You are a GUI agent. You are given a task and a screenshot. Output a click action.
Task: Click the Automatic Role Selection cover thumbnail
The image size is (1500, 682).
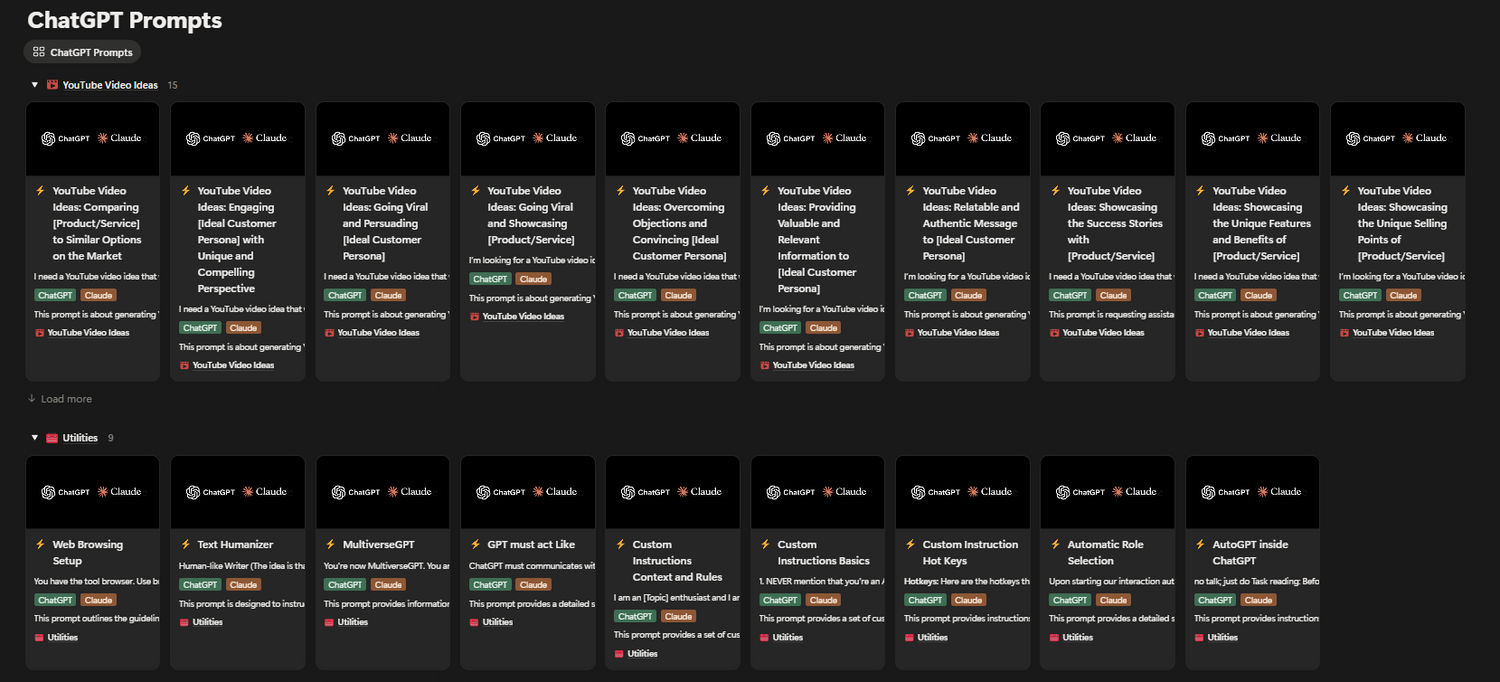1107,492
